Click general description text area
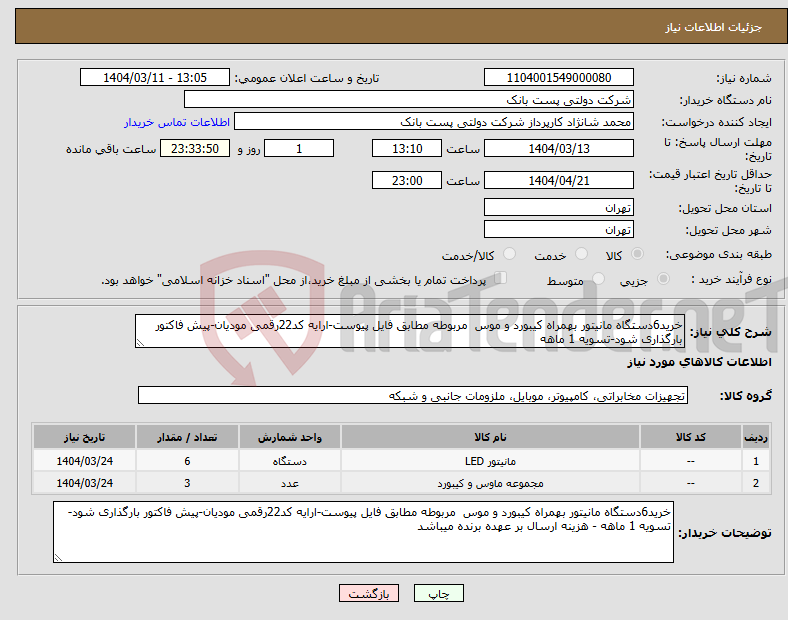788x620 pixels. [410, 331]
